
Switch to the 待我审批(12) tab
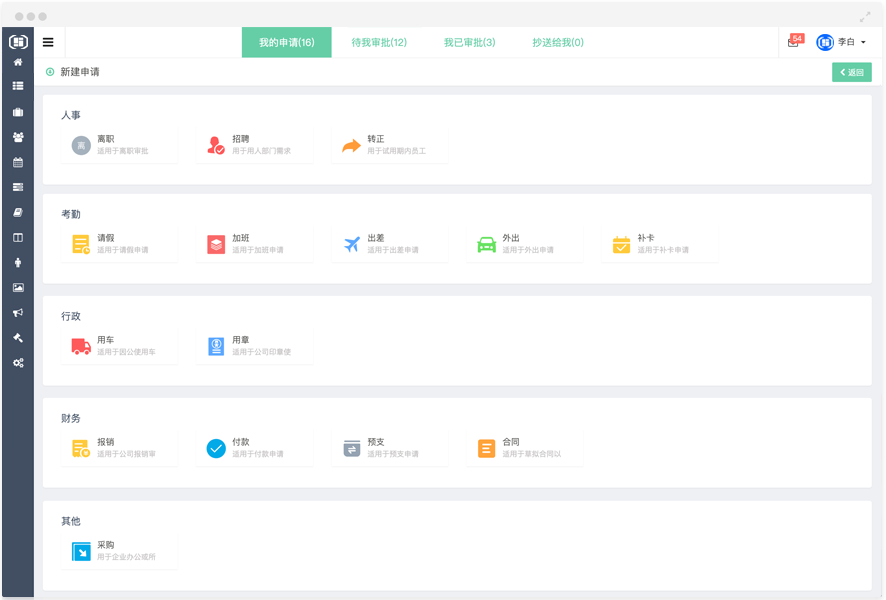pyautogui.click(x=379, y=42)
